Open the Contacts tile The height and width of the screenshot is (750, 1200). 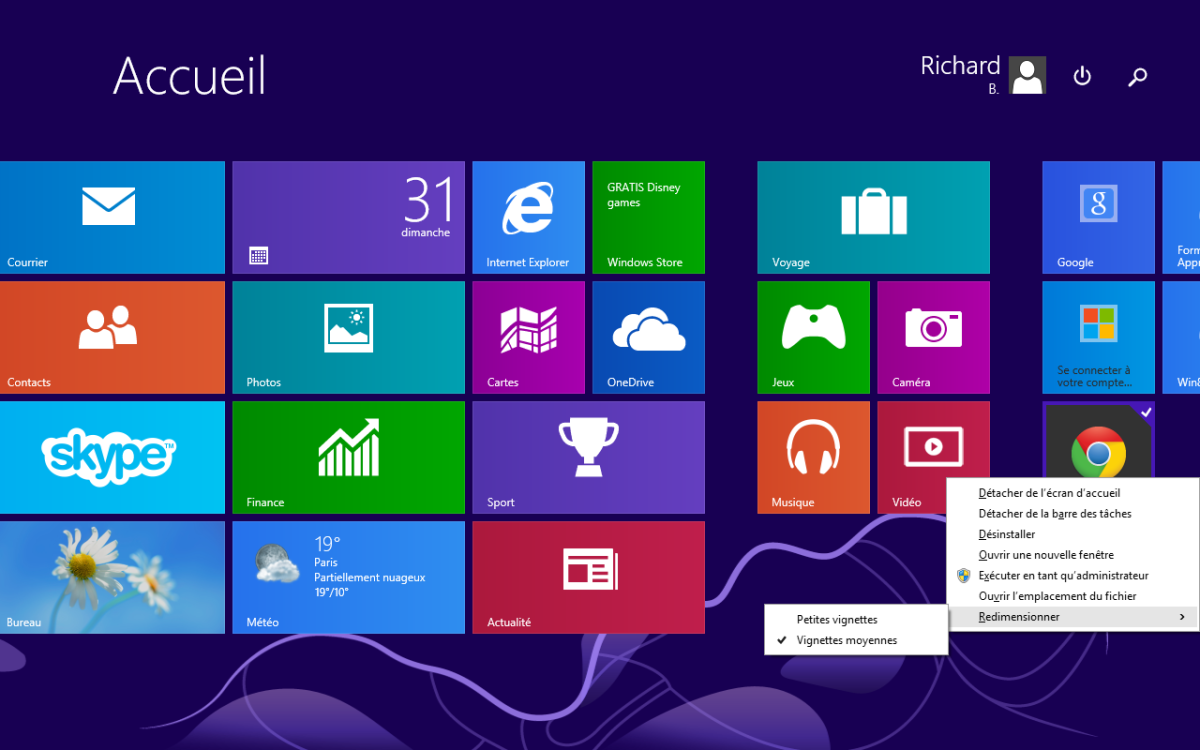[x=112, y=337]
